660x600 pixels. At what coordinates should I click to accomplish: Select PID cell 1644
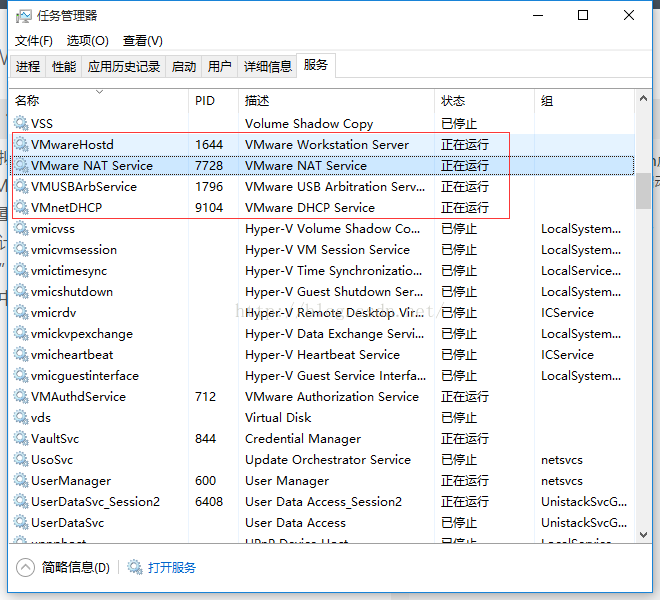(x=209, y=144)
